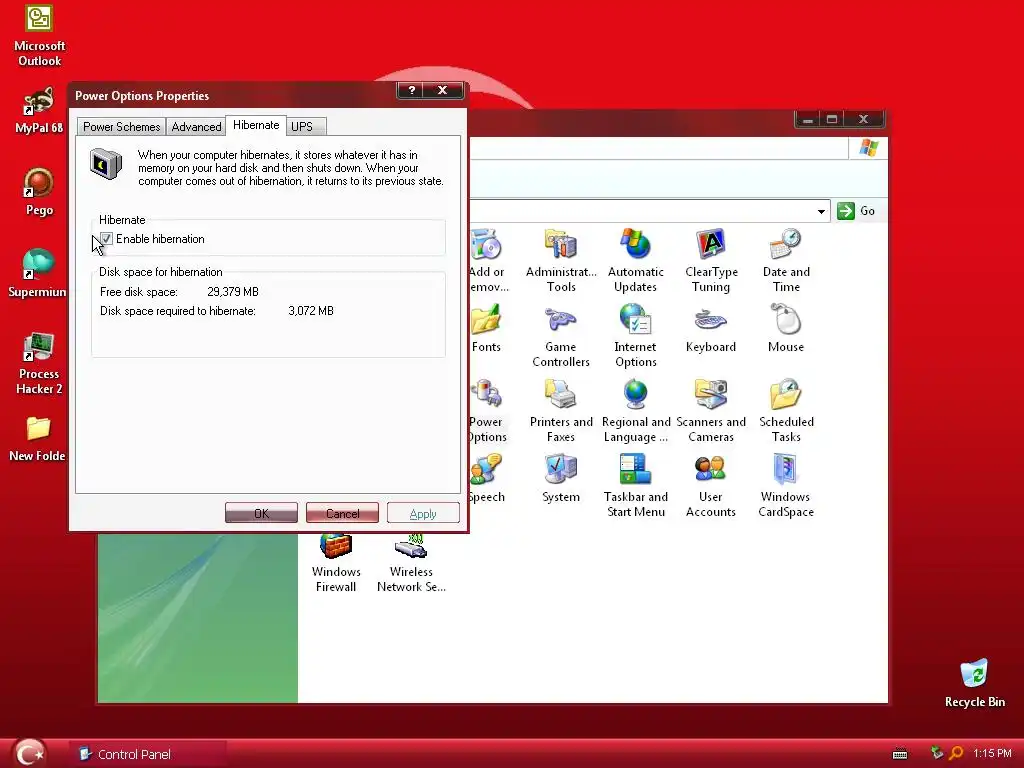Select New Folder on desktop

point(37,438)
